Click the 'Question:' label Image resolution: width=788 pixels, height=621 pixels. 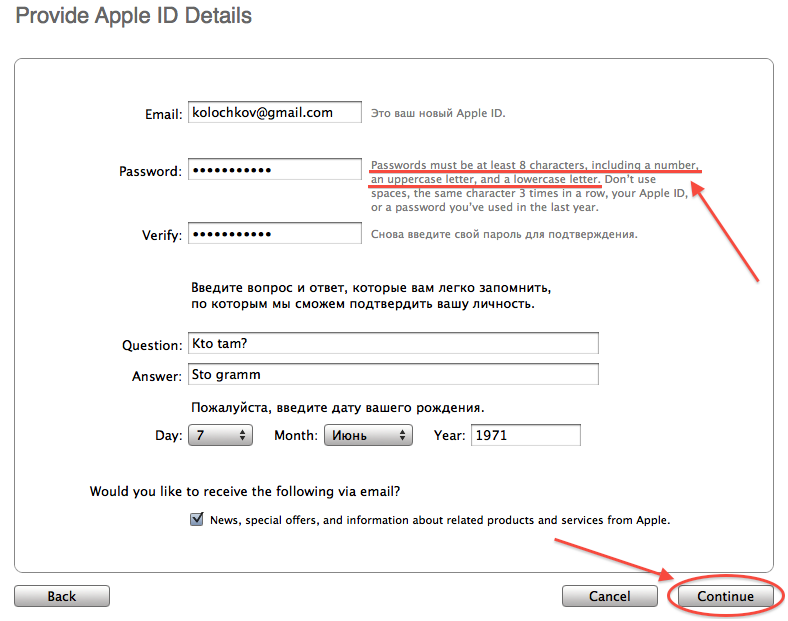click(152, 345)
